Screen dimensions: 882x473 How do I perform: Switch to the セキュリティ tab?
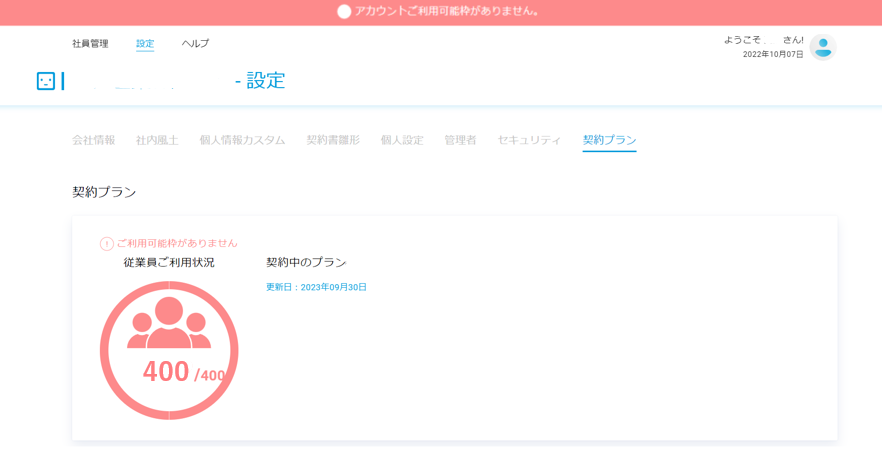(x=529, y=140)
